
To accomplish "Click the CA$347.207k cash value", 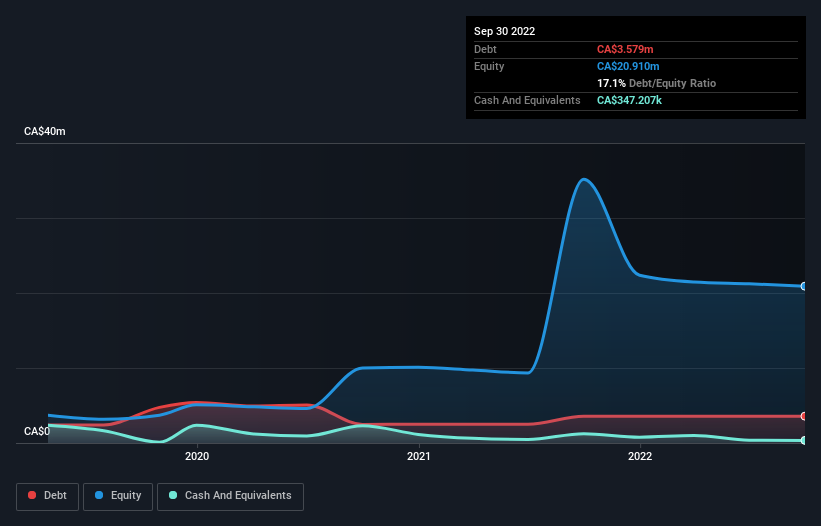I will [x=629, y=100].
